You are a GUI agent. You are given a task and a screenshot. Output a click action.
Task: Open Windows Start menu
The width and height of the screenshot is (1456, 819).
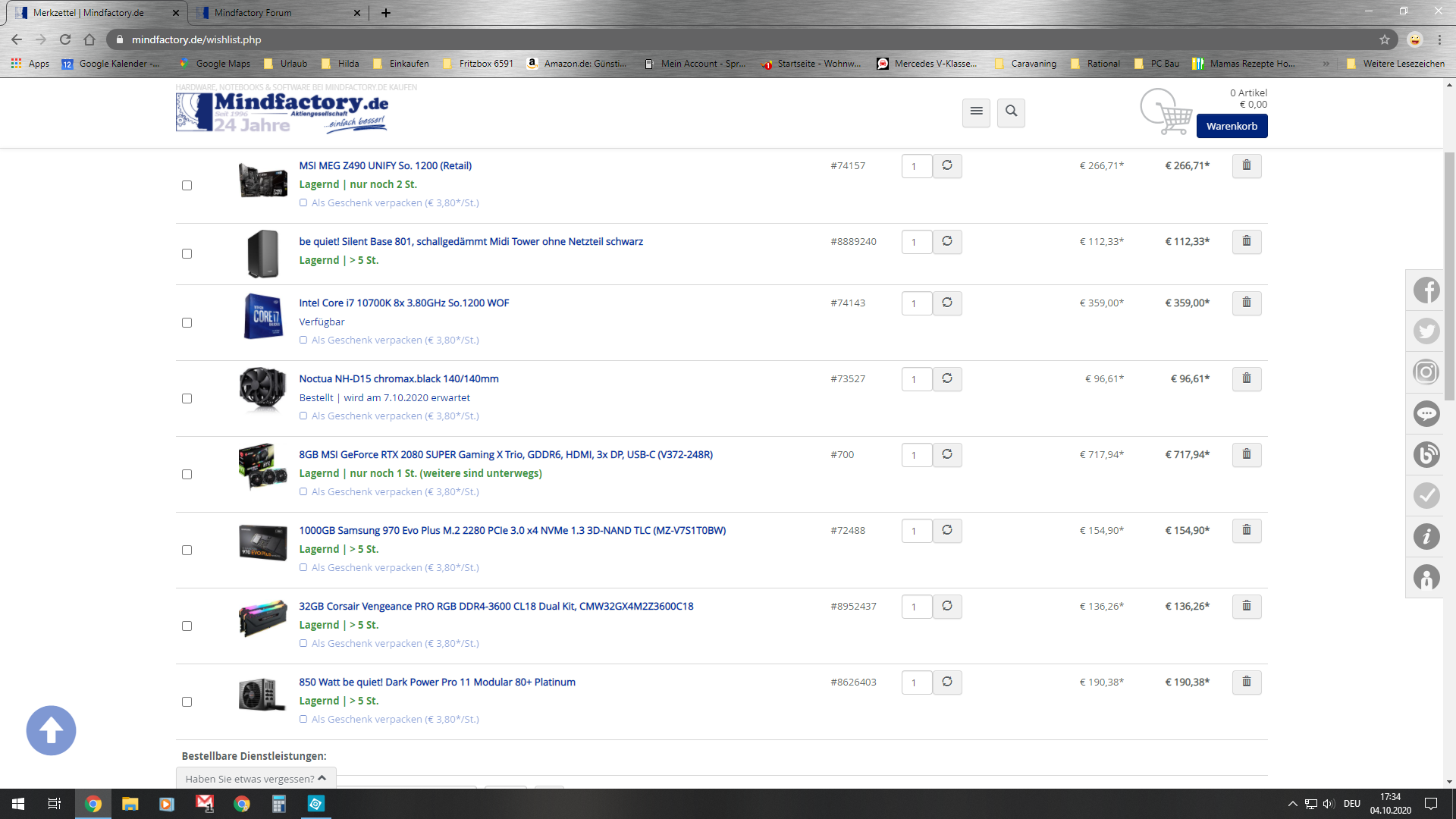[18, 804]
